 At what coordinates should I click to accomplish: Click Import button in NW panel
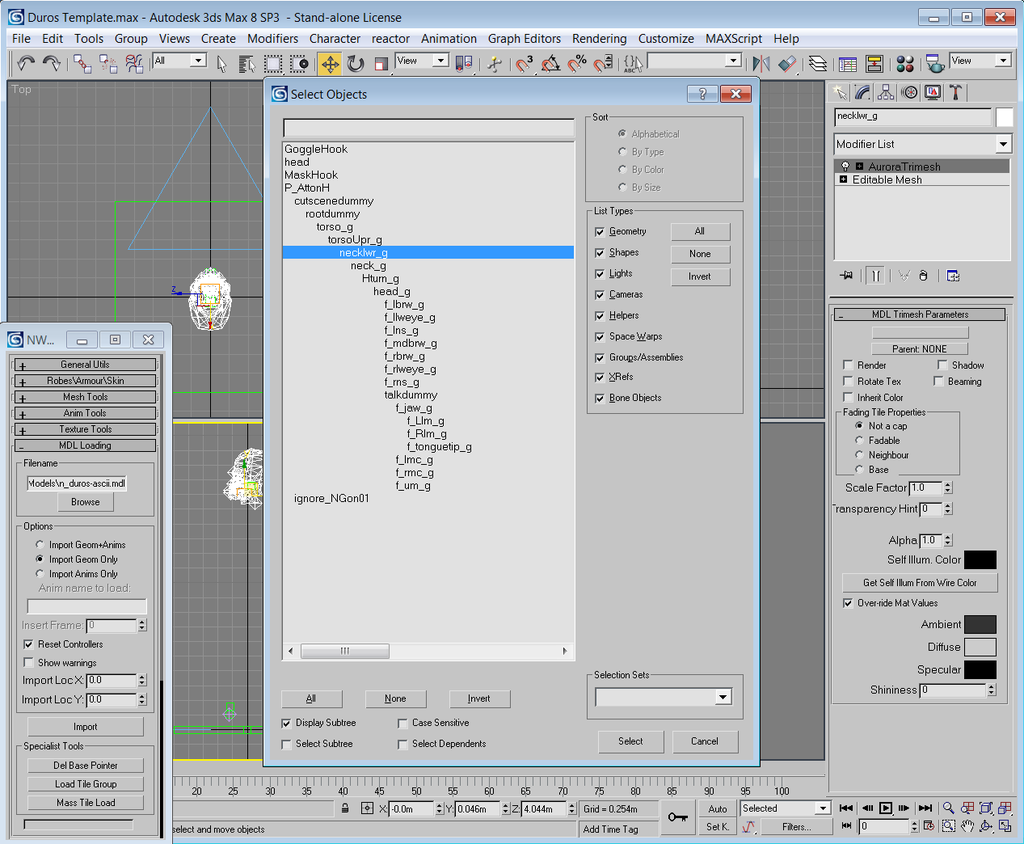pos(86,726)
